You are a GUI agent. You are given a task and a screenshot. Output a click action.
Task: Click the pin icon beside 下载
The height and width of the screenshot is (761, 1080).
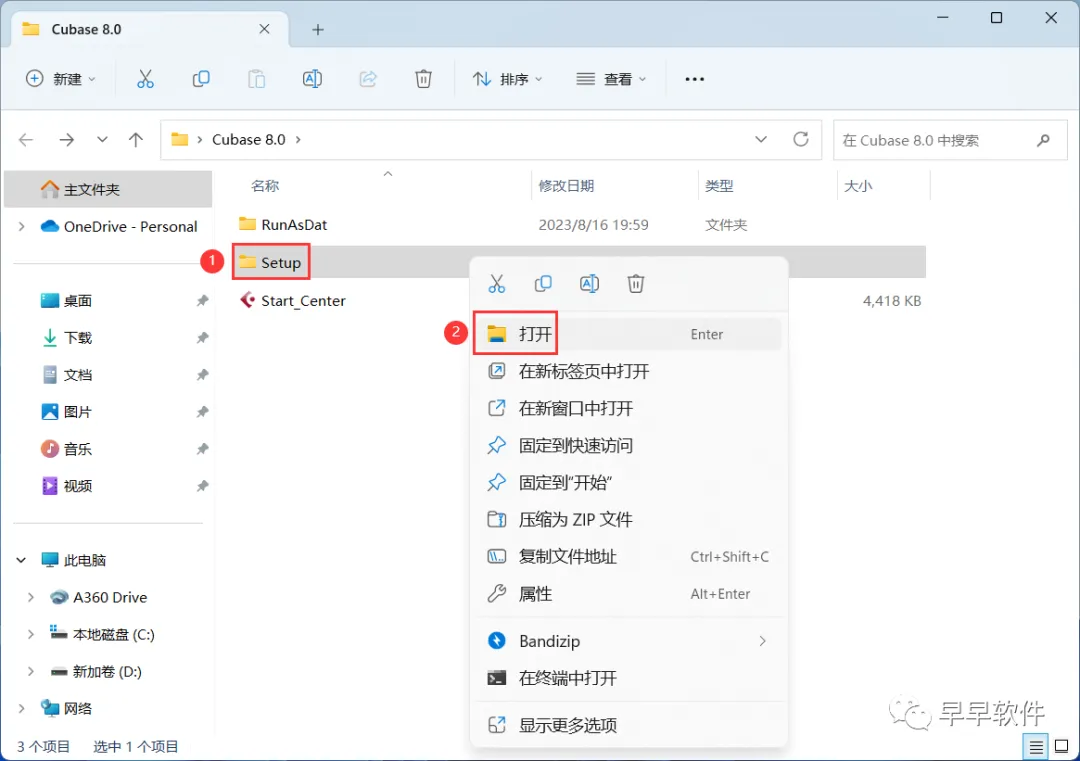202,338
